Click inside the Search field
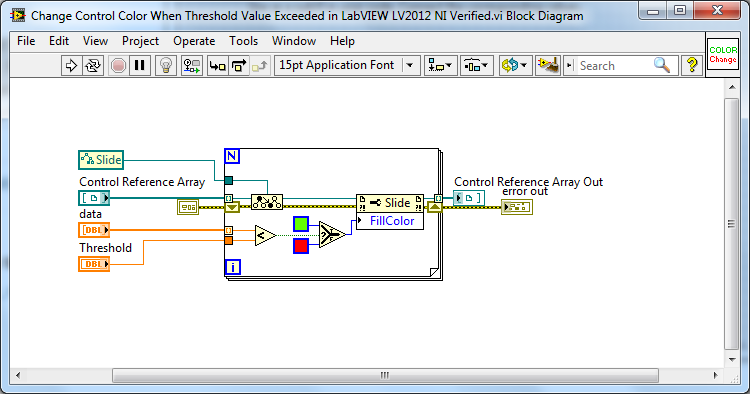The width and height of the screenshot is (750, 394). [614, 66]
